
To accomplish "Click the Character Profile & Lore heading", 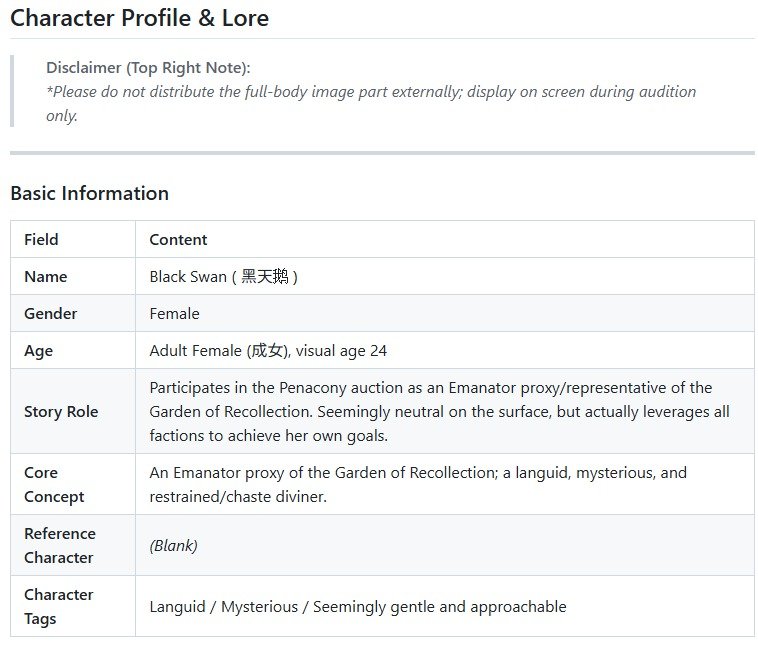I will point(139,18).
